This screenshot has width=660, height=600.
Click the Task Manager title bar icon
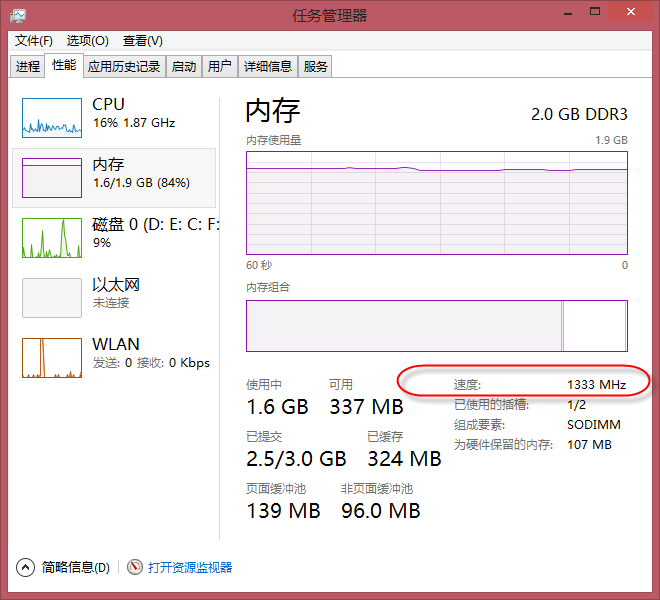(18, 16)
